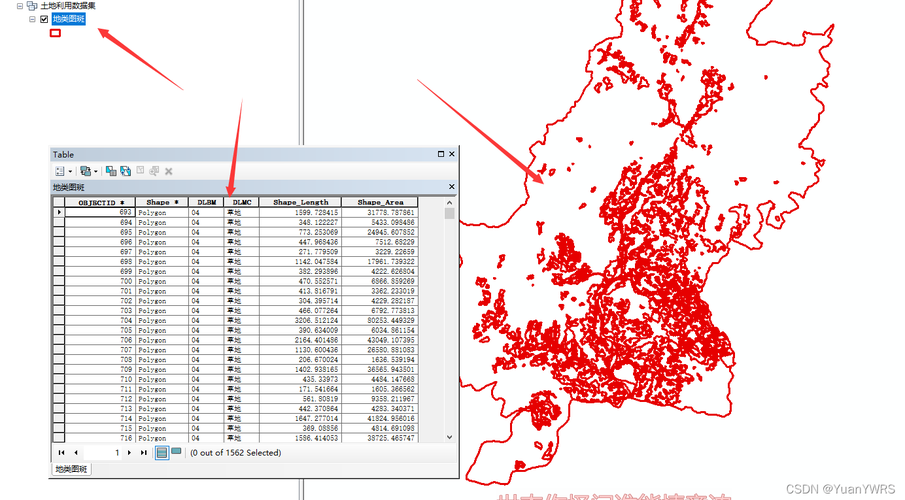Open the Table Options menu icon
Image resolution: width=905 pixels, height=500 pixels.
point(59,171)
